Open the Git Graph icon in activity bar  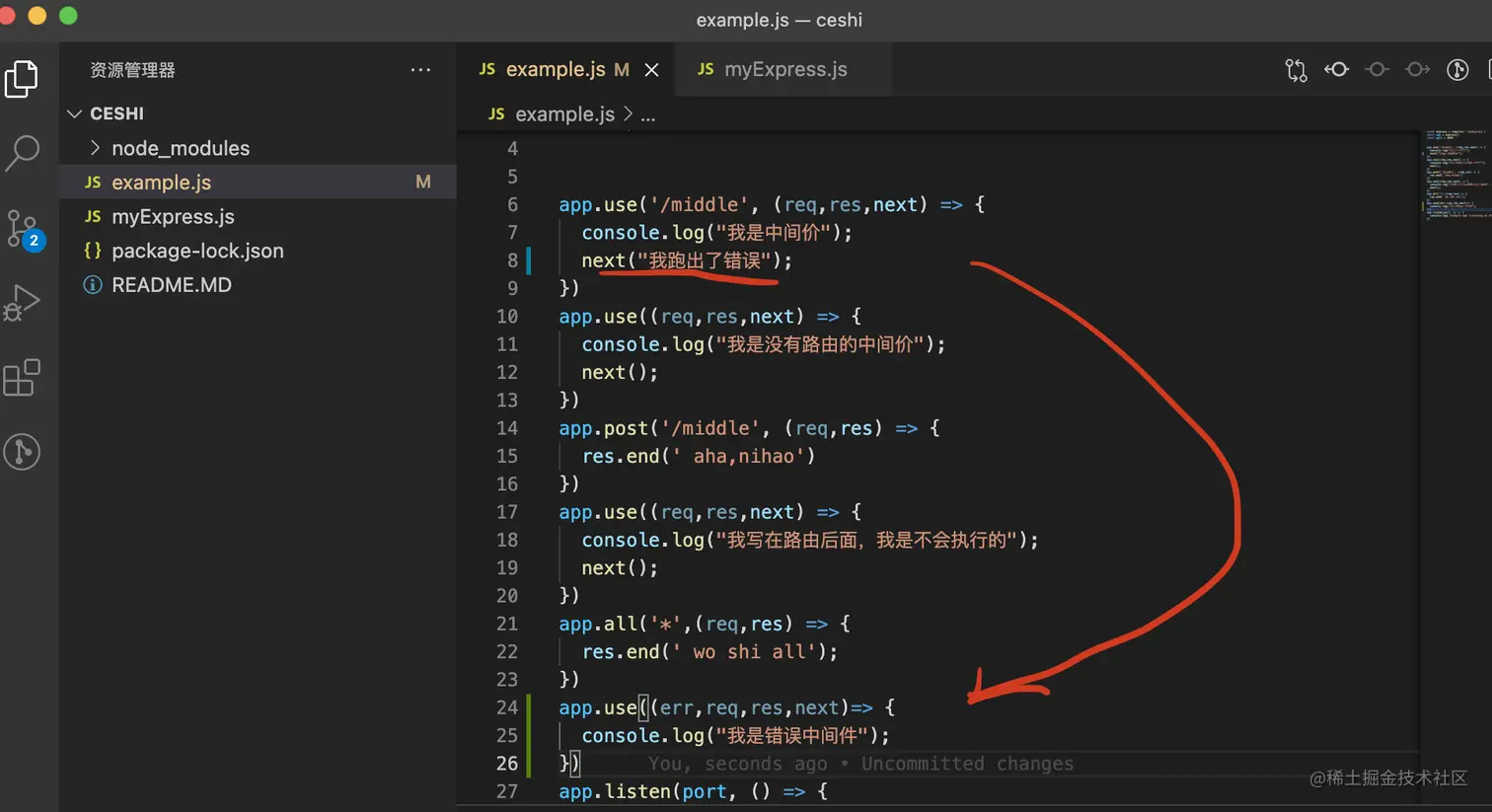[x=22, y=452]
